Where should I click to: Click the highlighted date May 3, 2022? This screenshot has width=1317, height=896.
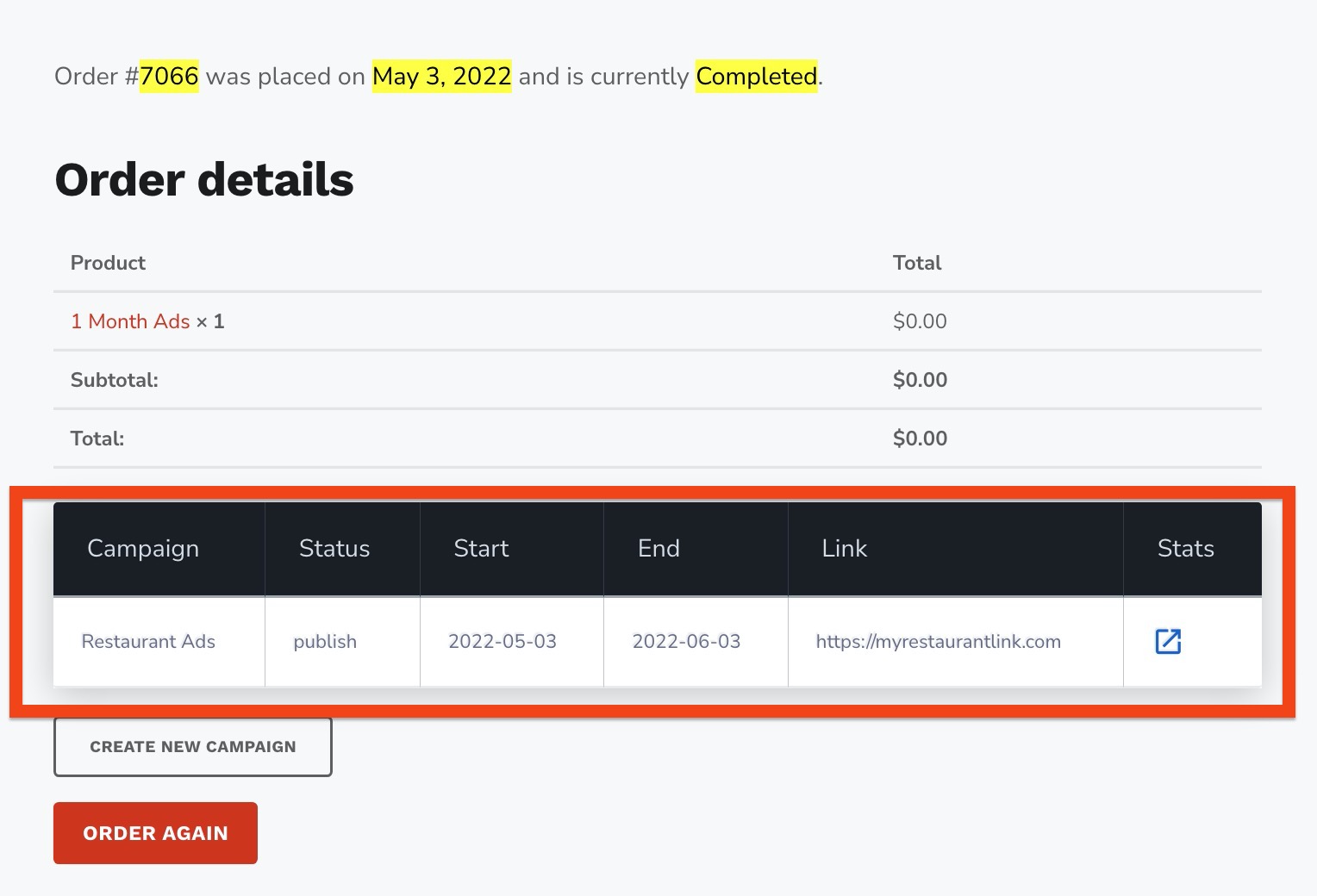tap(441, 76)
